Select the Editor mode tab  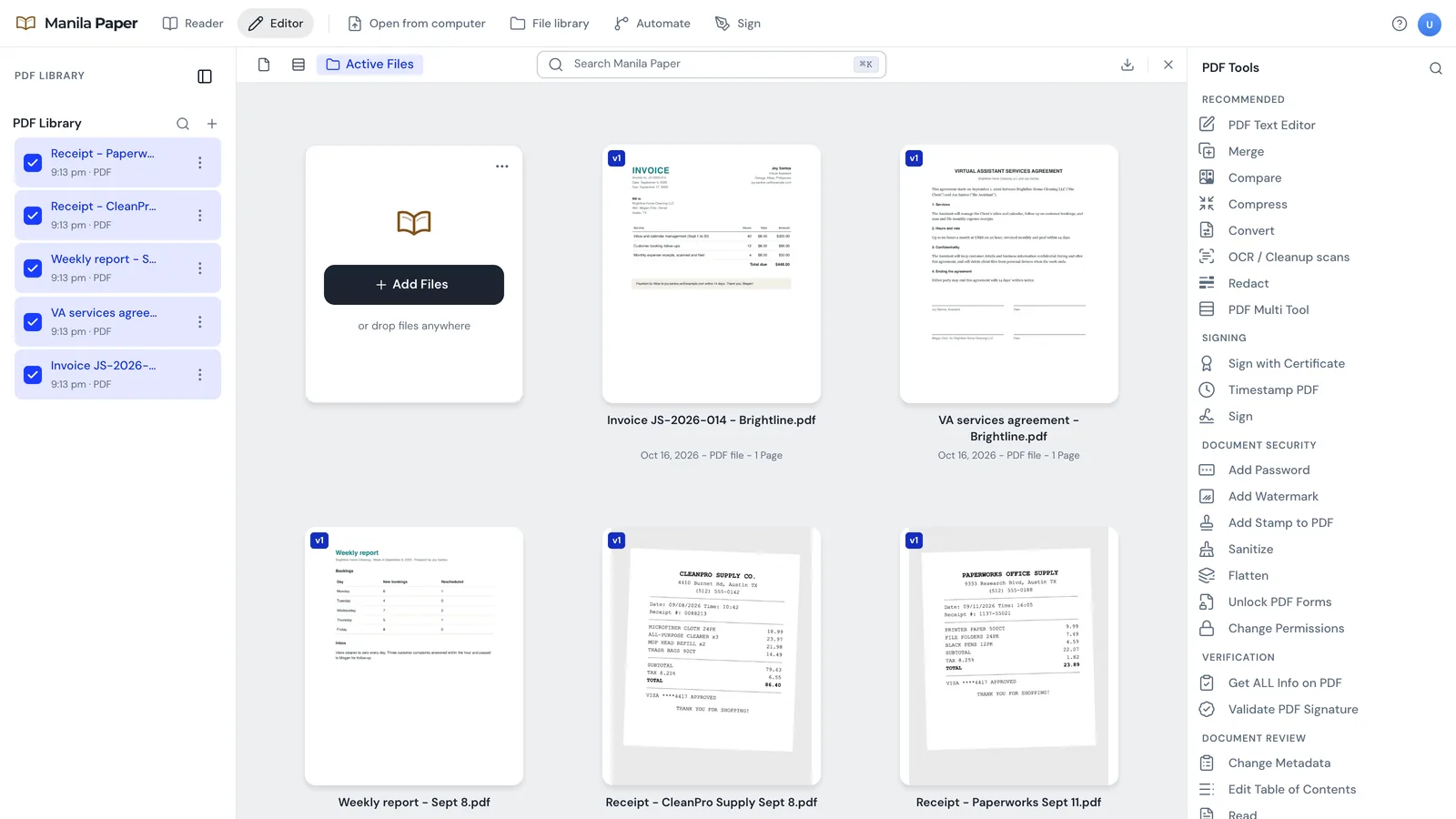(x=276, y=24)
